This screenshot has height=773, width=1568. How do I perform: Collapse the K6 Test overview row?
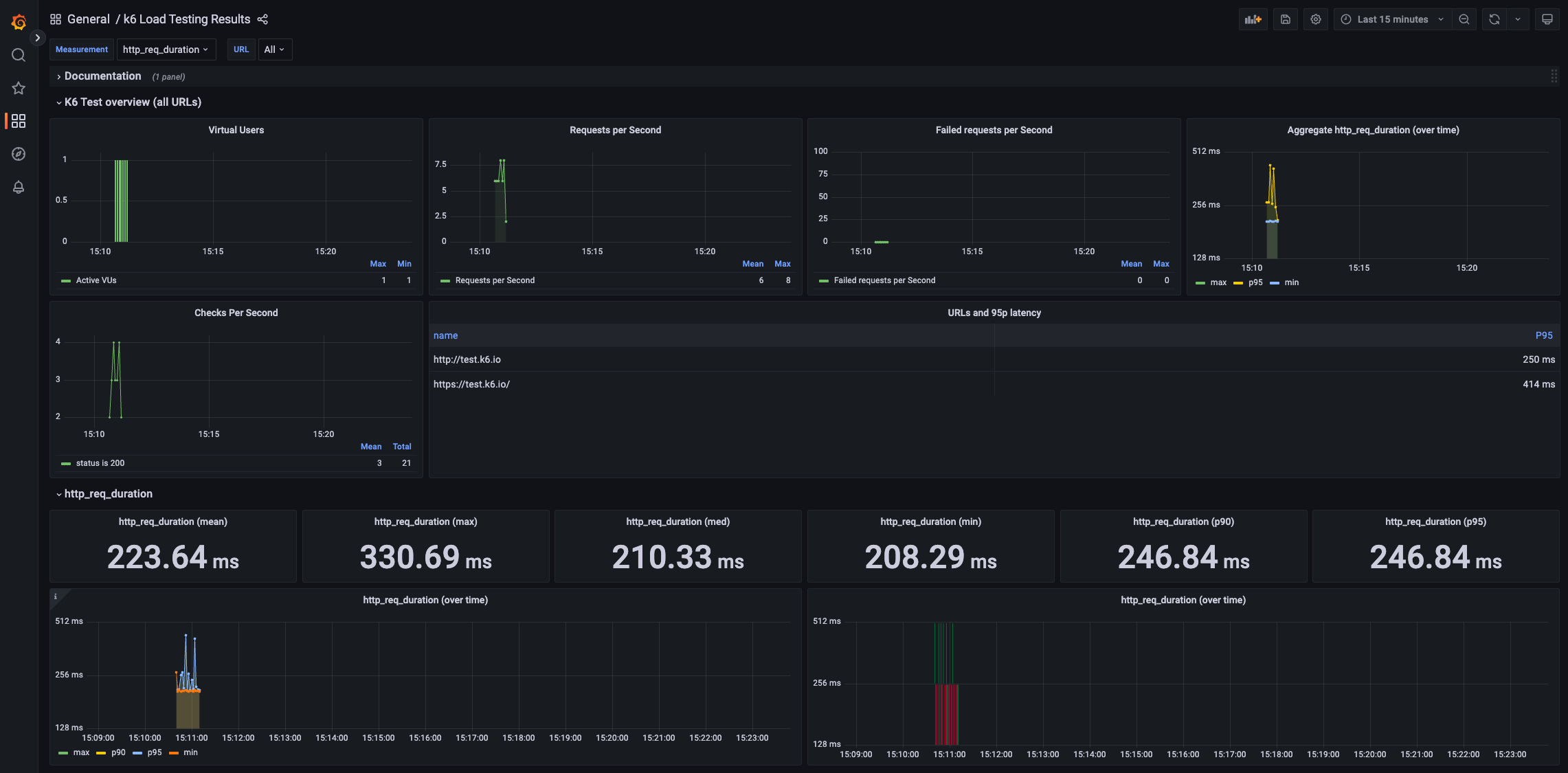tap(133, 102)
